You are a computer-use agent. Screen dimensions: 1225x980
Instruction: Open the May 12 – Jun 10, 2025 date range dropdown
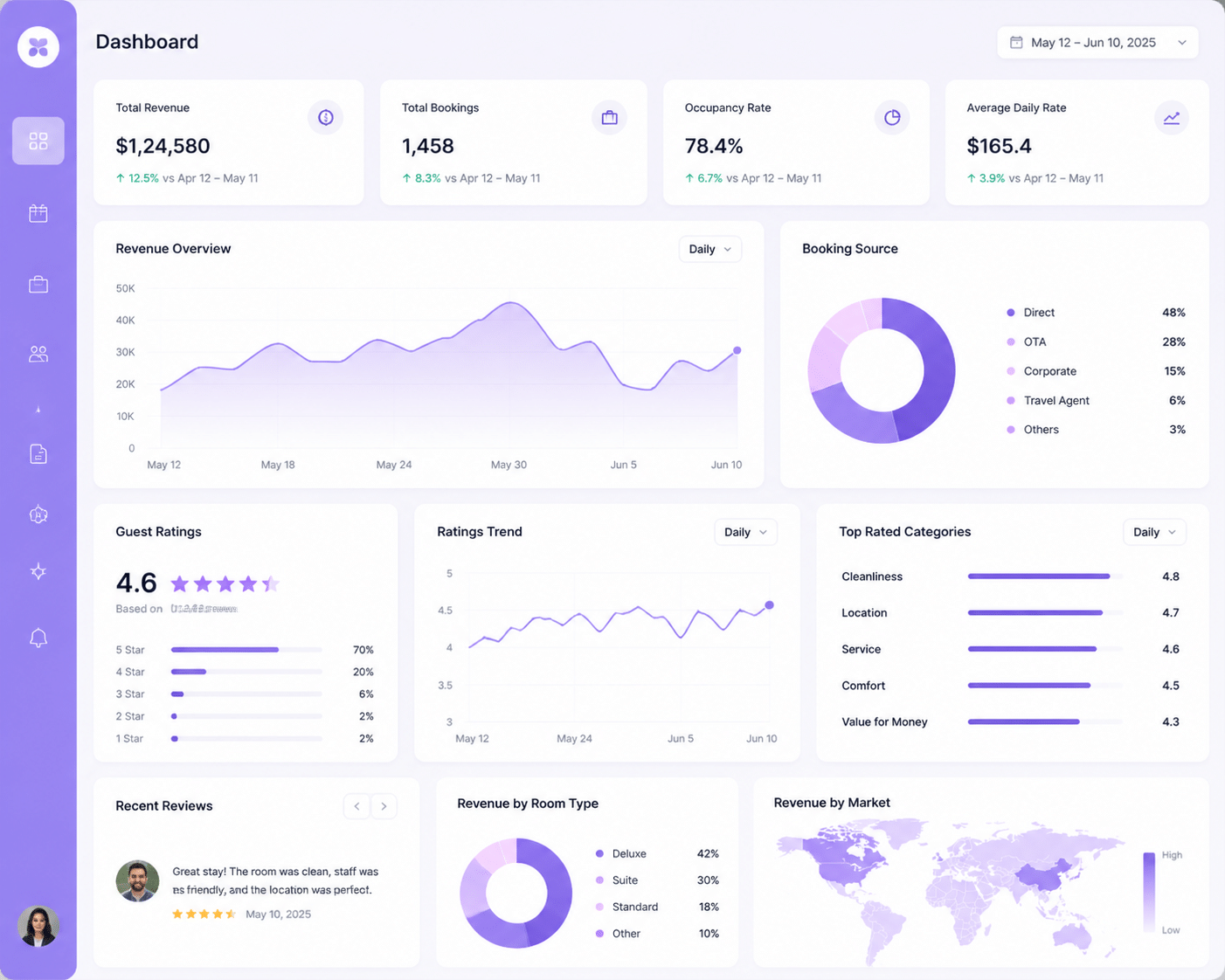pyautogui.click(x=1097, y=42)
